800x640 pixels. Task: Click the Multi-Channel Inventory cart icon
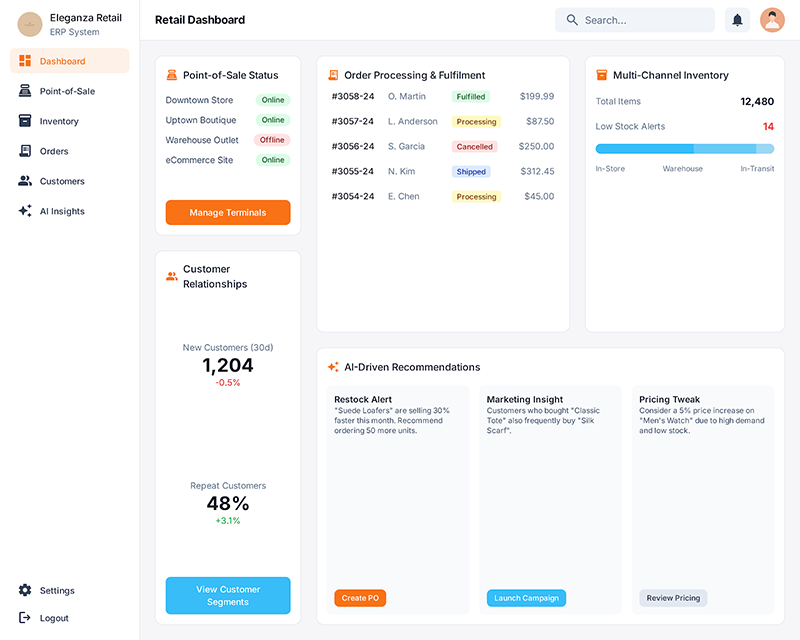click(603, 74)
